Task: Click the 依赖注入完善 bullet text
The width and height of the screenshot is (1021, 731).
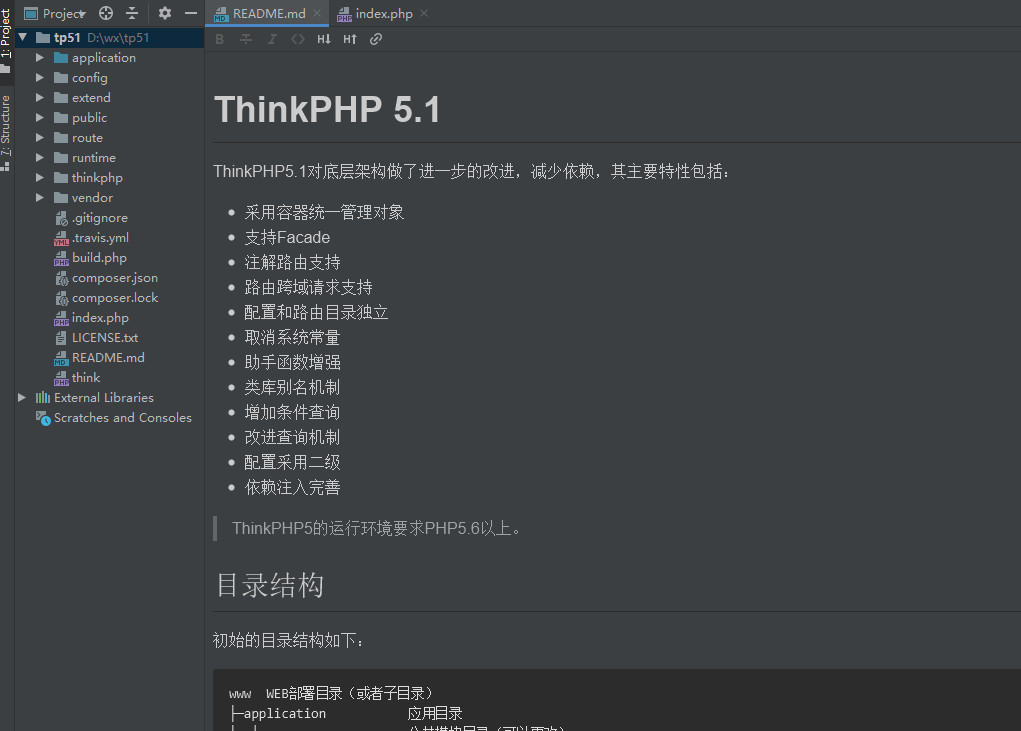Action: pos(292,488)
